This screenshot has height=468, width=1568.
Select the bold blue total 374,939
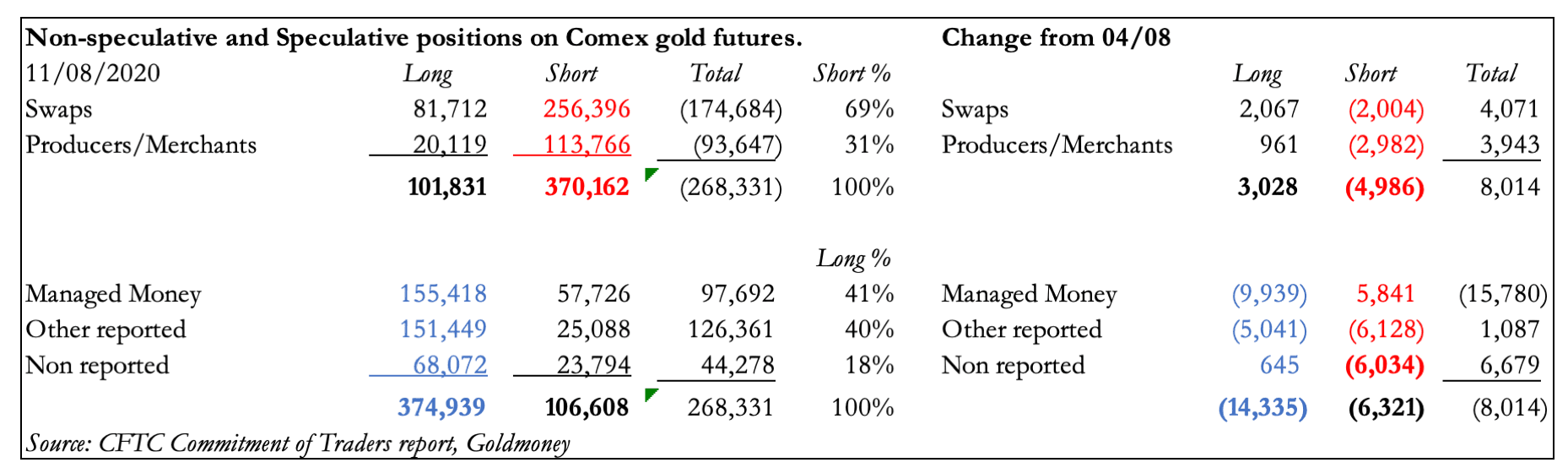(441, 407)
